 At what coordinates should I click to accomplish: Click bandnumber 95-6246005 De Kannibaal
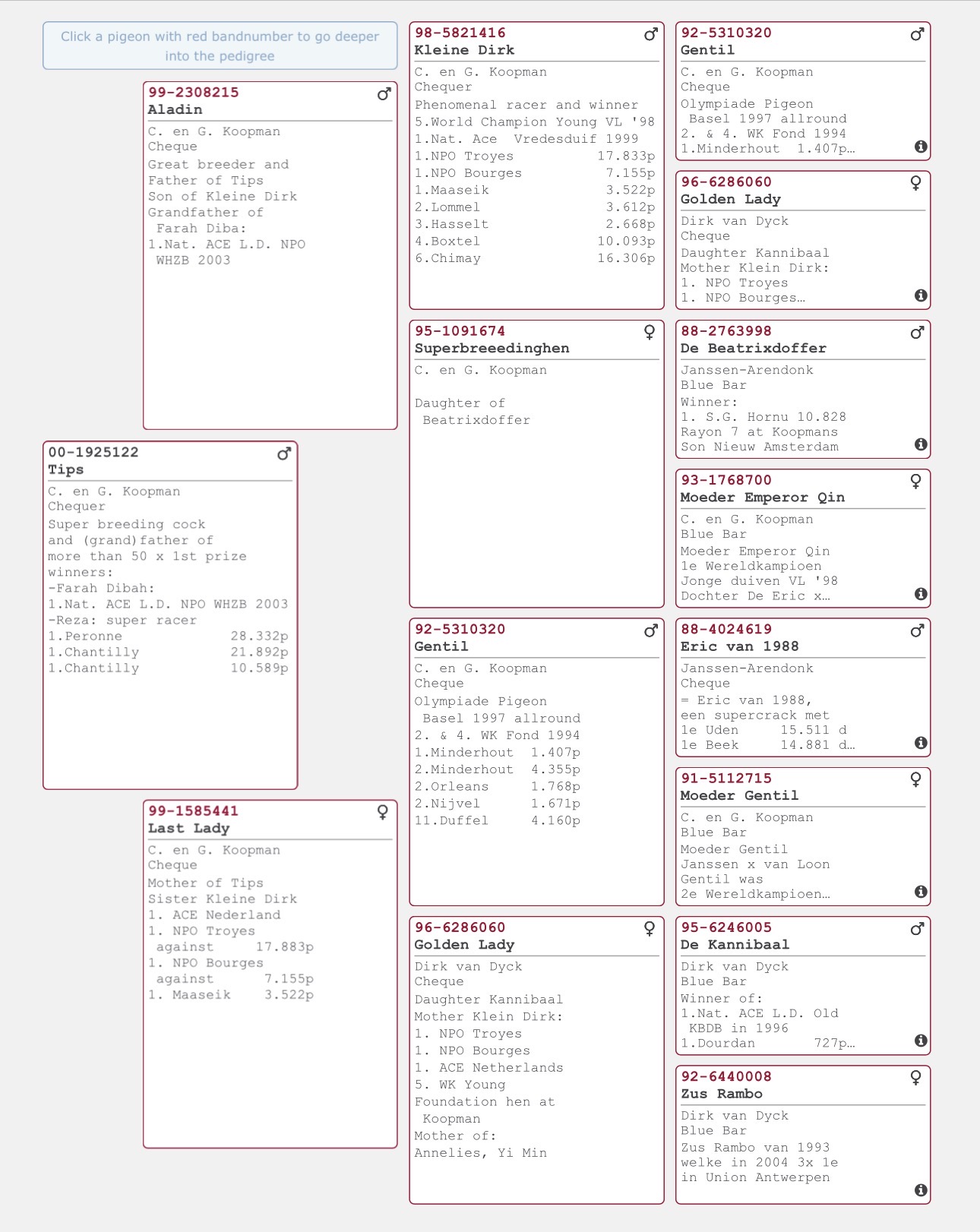pos(726,927)
